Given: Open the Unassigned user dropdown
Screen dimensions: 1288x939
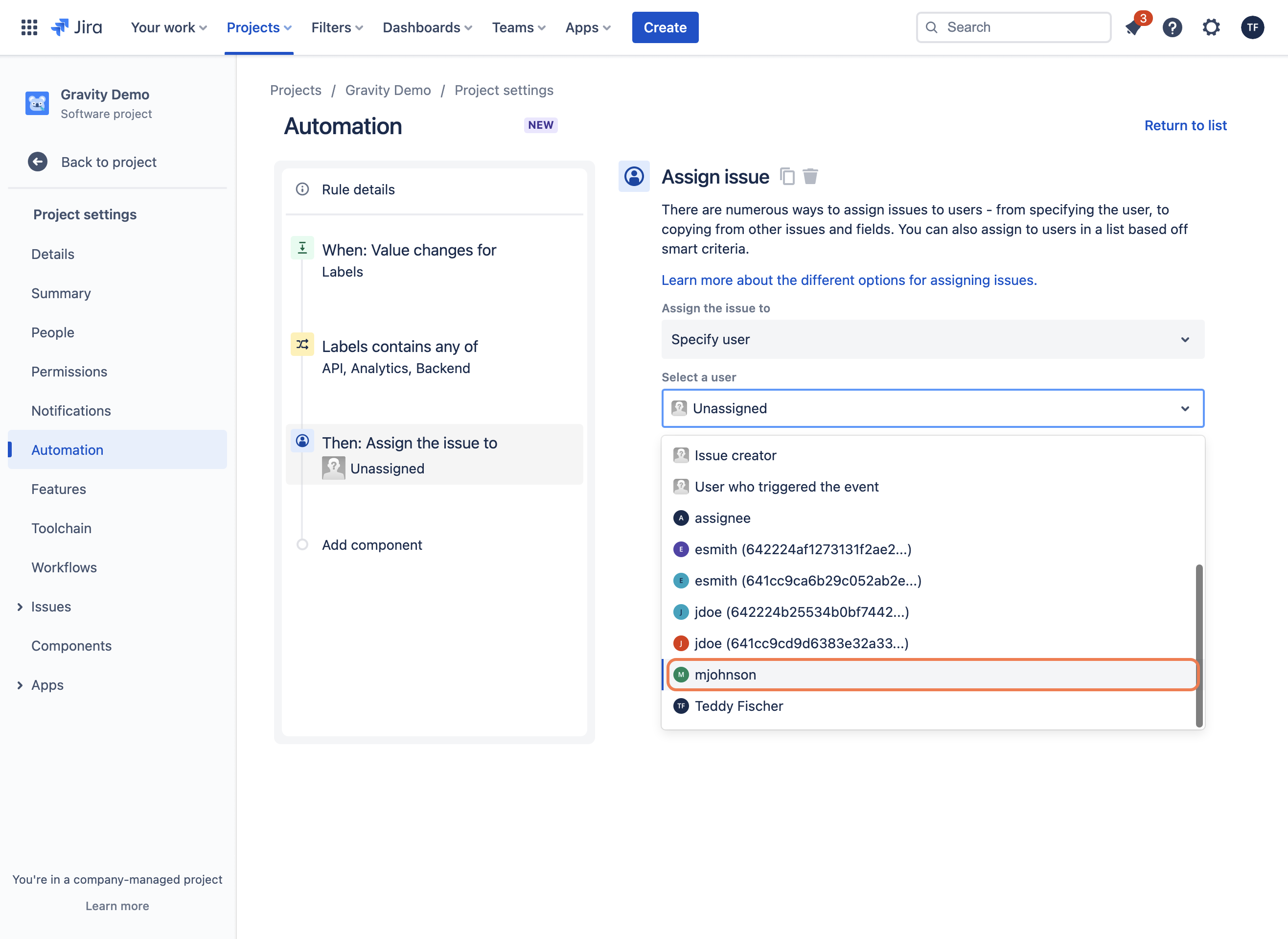Looking at the screenshot, I should pyautogui.click(x=932, y=408).
